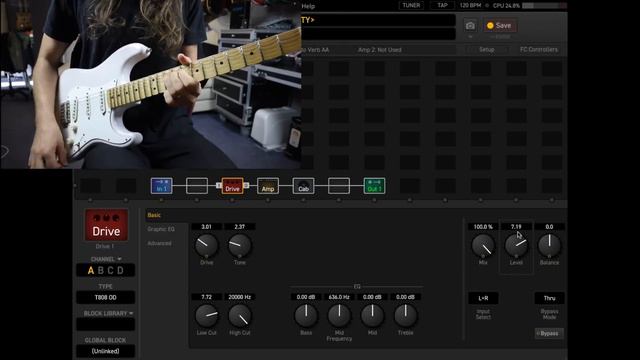Select channel C
The height and width of the screenshot is (360, 640).
point(110,270)
